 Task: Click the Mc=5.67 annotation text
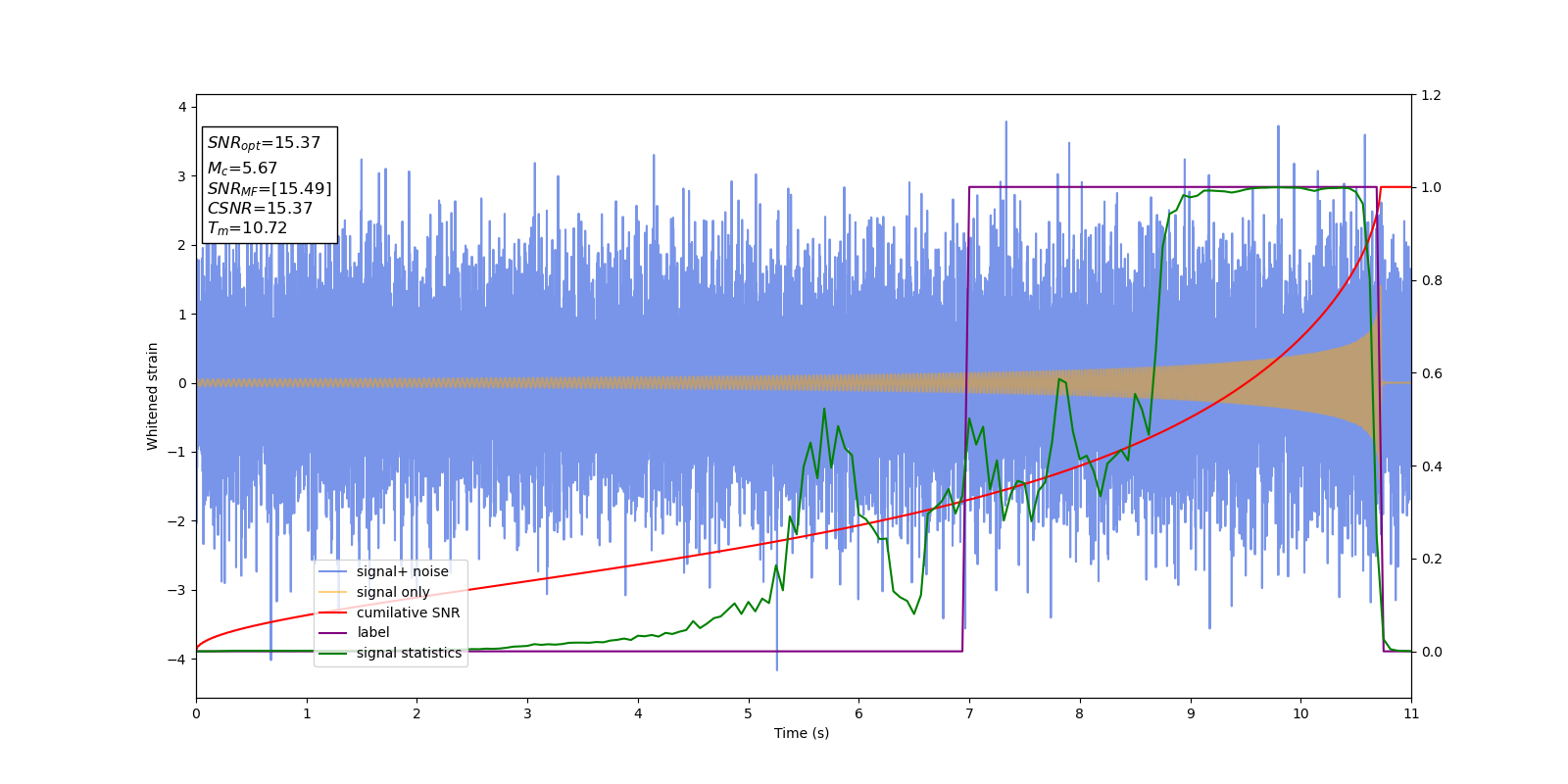(242, 169)
